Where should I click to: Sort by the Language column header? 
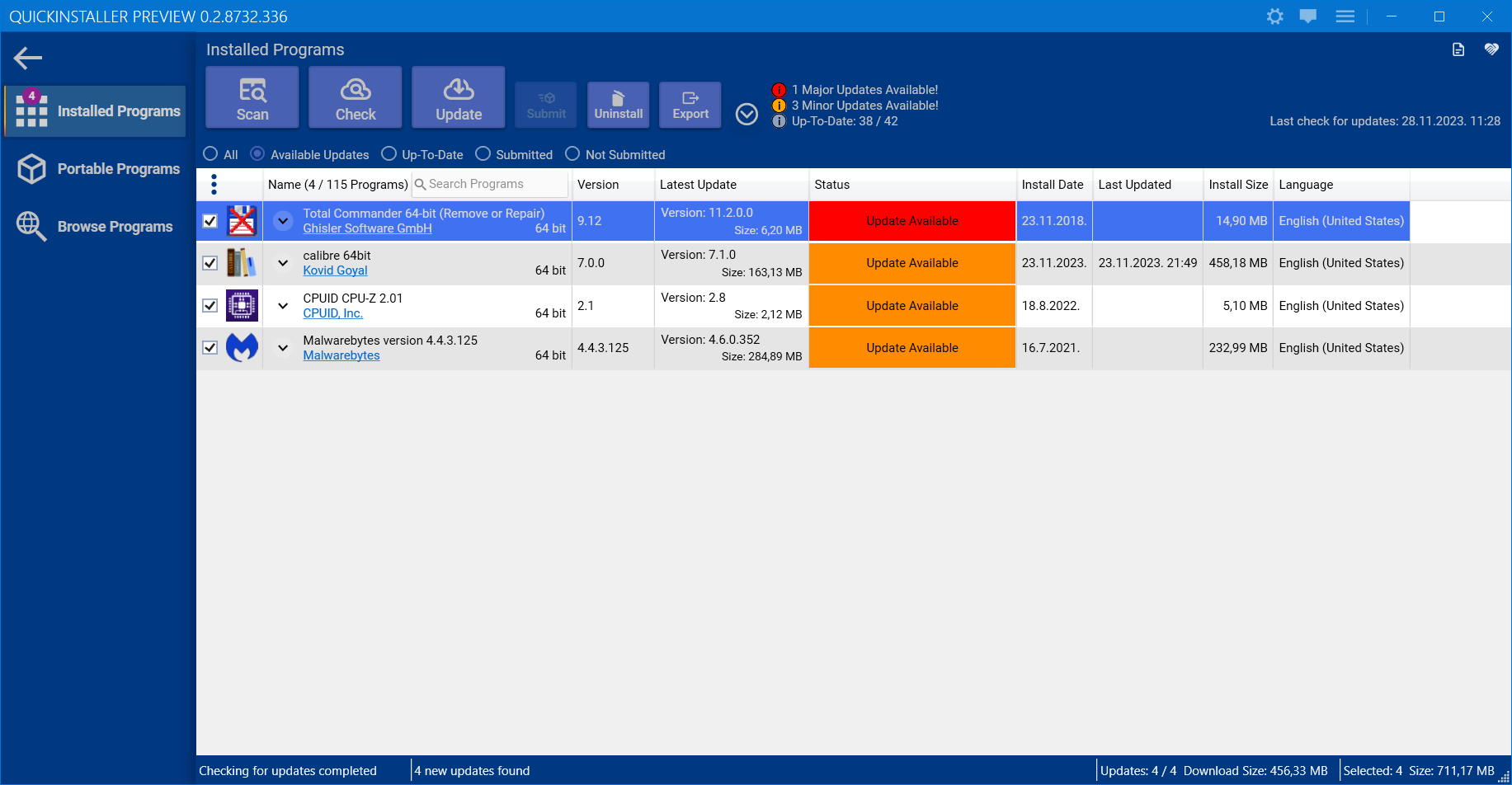(1341, 185)
